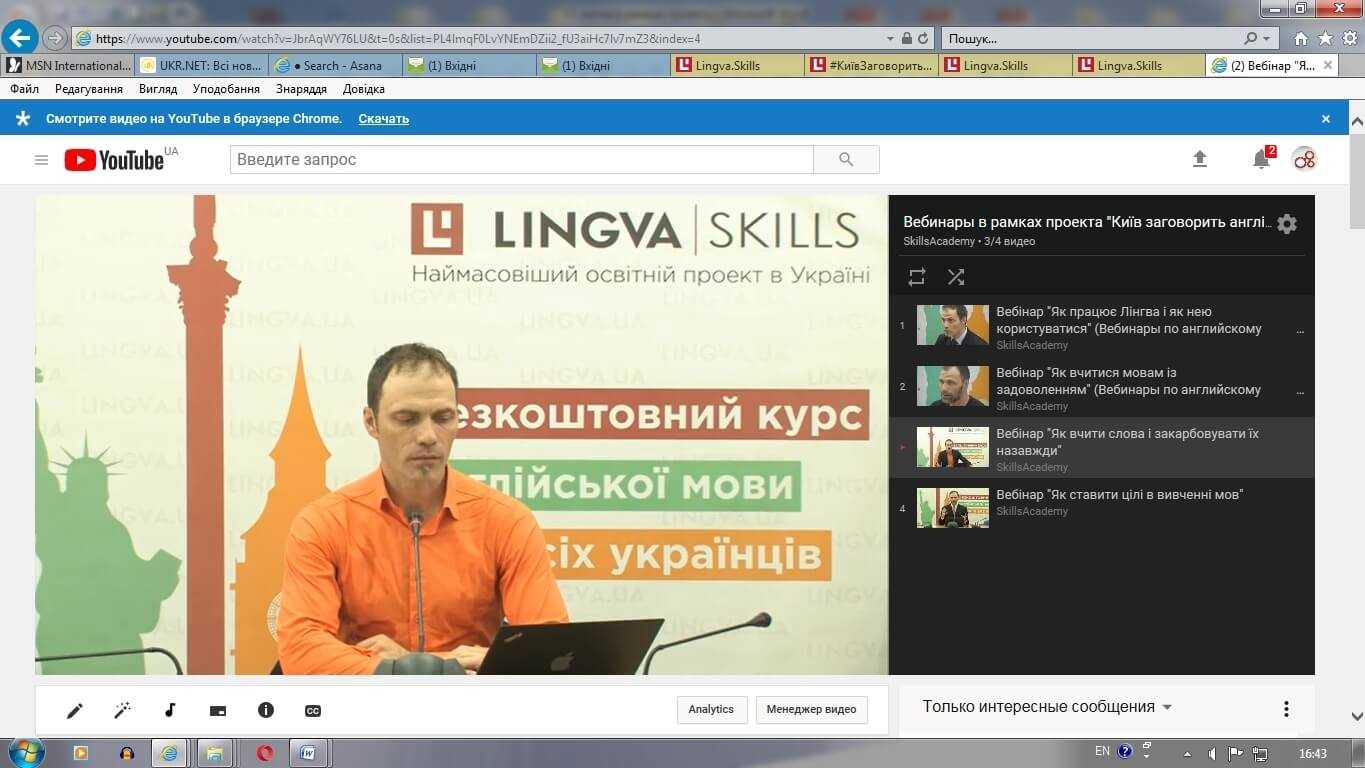Open the search provider dropdown arrow
The image size is (1365, 768).
1268,39
